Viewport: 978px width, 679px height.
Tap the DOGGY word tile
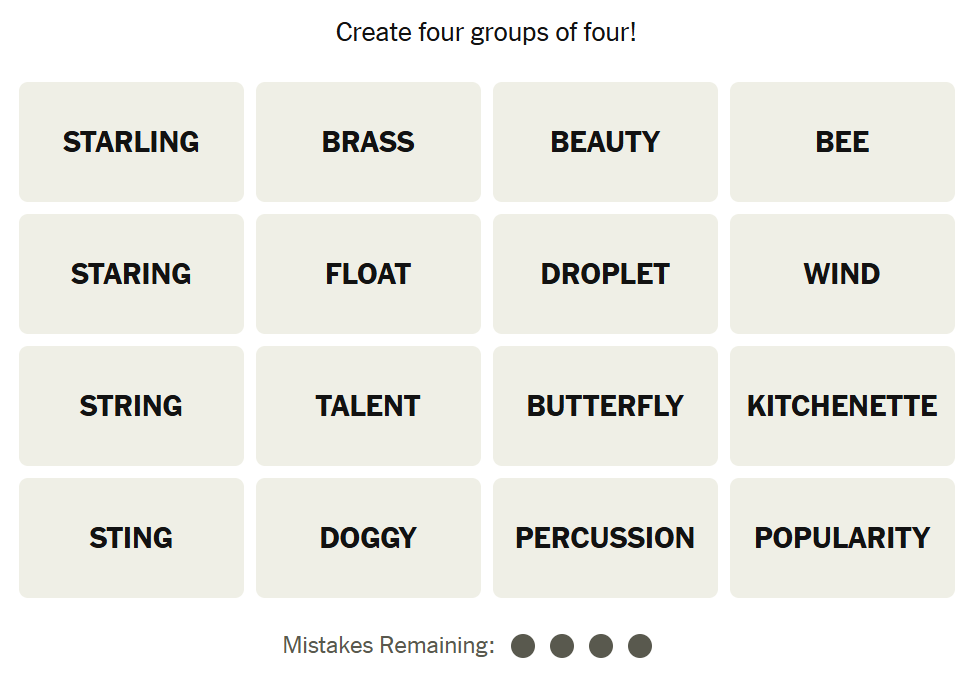pyautogui.click(x=368, y=538)
